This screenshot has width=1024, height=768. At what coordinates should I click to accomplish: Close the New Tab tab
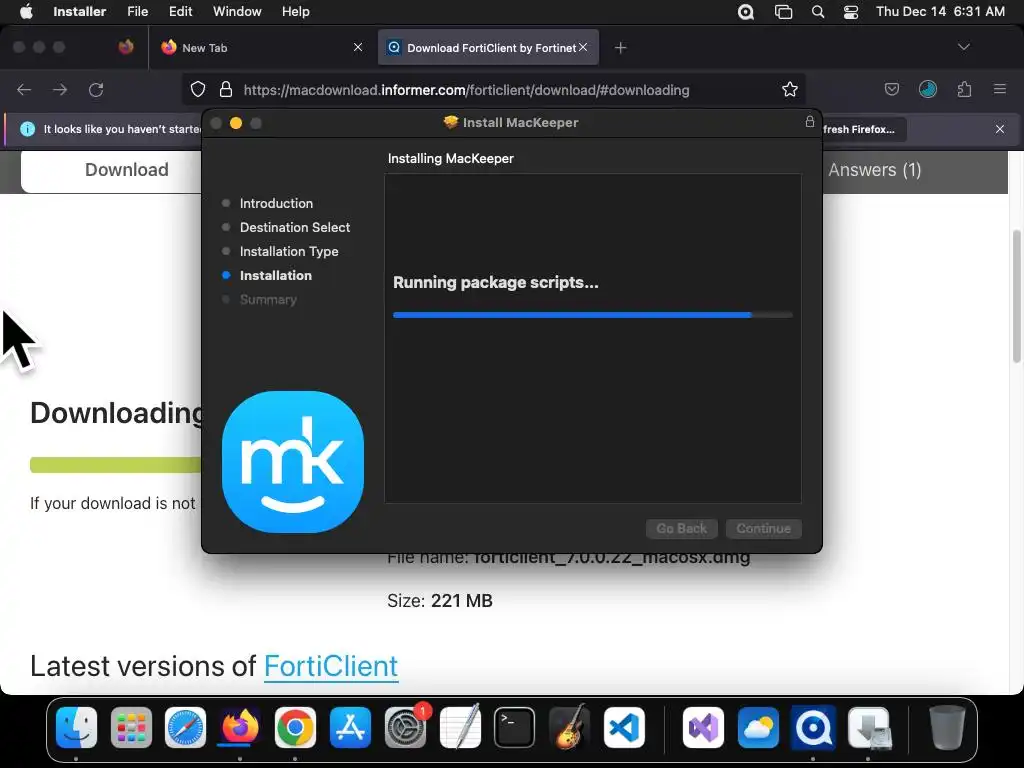coord(358,47)
